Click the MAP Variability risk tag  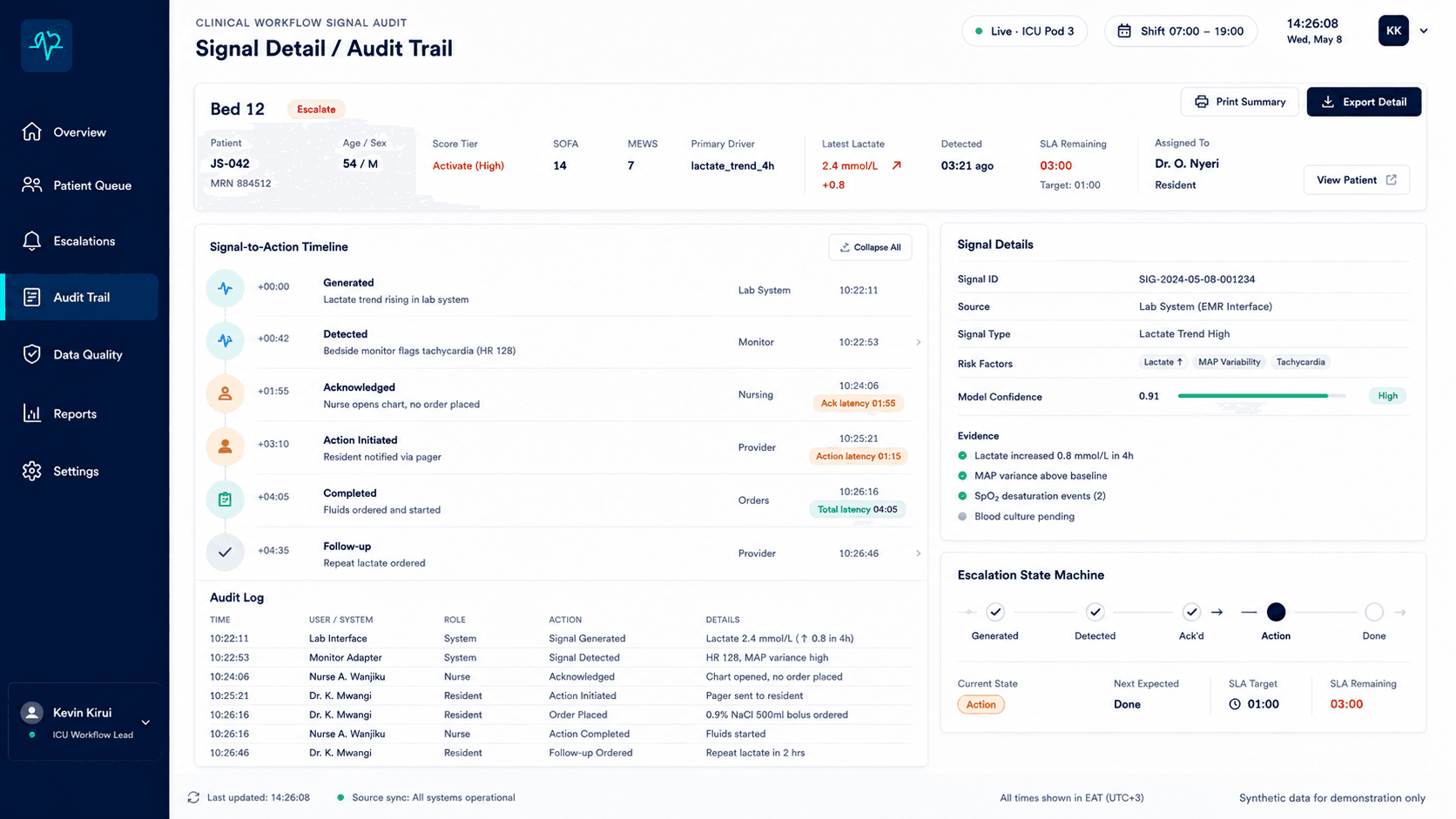[x=1229, y=362]
